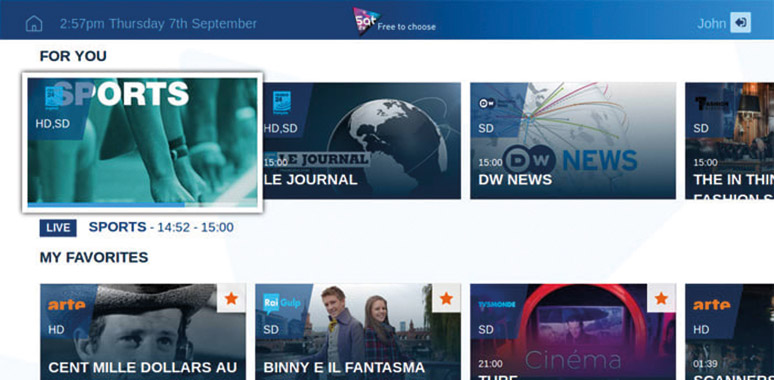Go to the Home icon
The height and width of the screenshot is (380, 774).
pos(34,23)
